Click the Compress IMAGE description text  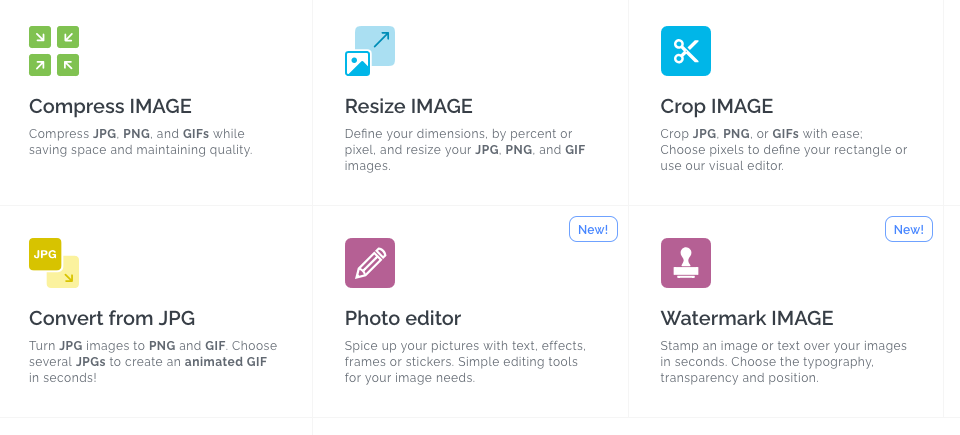pyautogui.click(x=140, y=142)
